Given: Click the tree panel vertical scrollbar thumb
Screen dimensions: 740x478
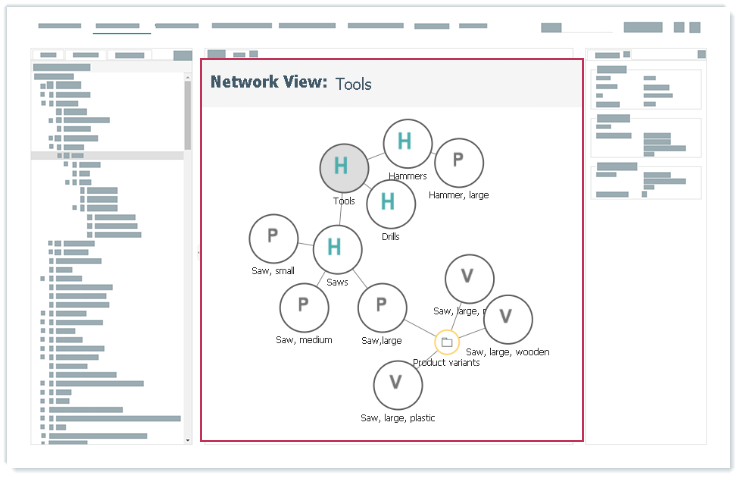Looking at the screenshot, I should [x=187, y=115].
